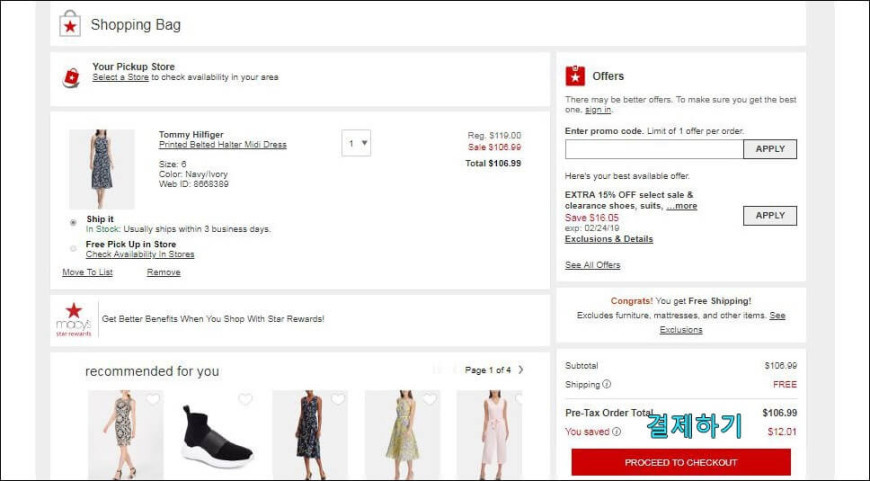The image size is (870, 481).
Task: Apply the entered promo code
Action: (770, 149)
